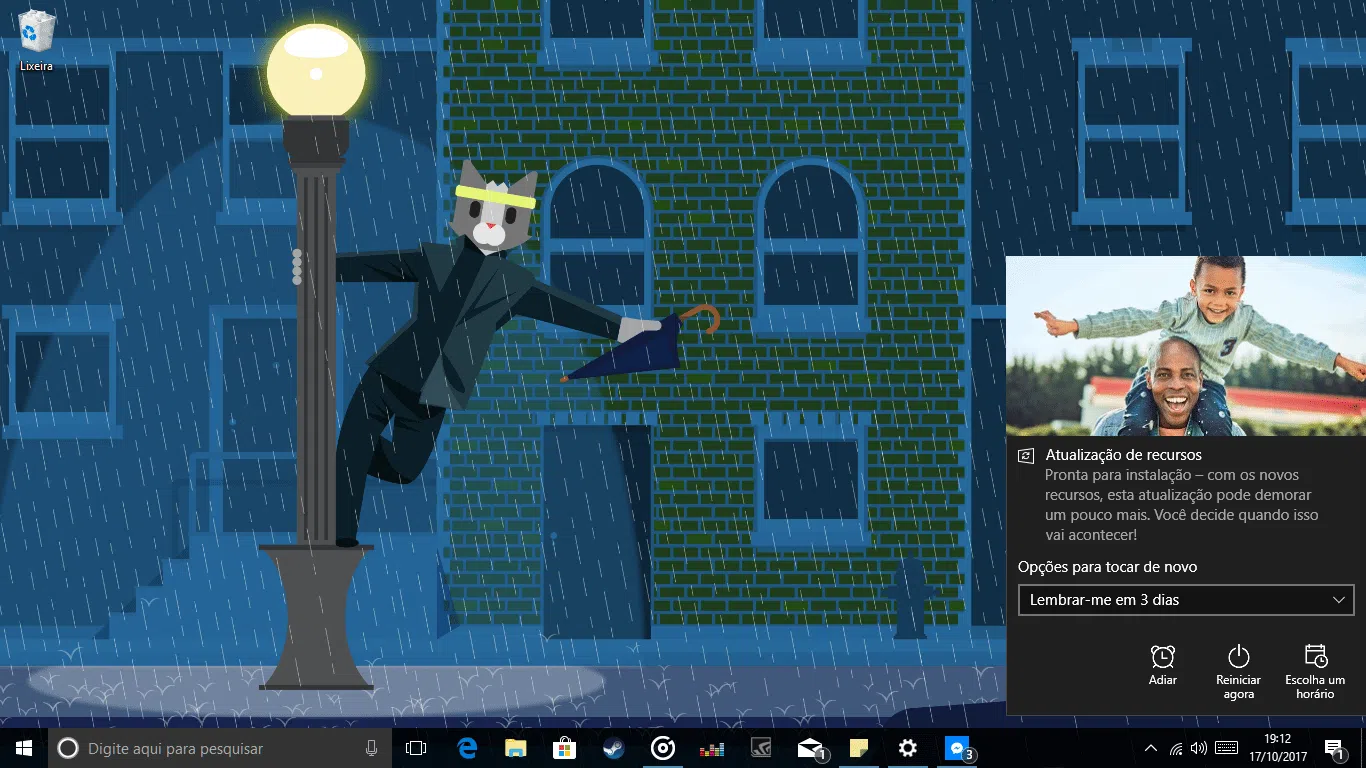Click the 'Escolha um horário' button
Image resolution: width=1366 pixels, height=768 pixels.
[1315, 671]
